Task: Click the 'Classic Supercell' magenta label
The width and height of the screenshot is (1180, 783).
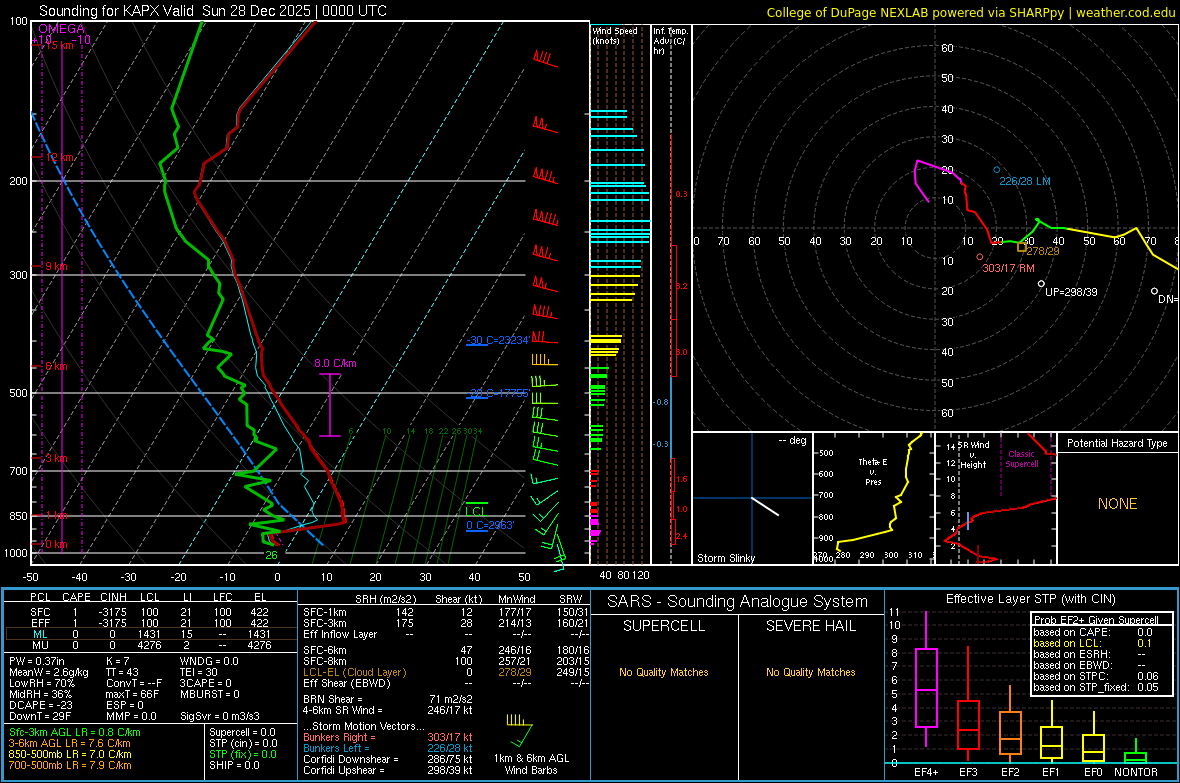Action: point(1022,459)
